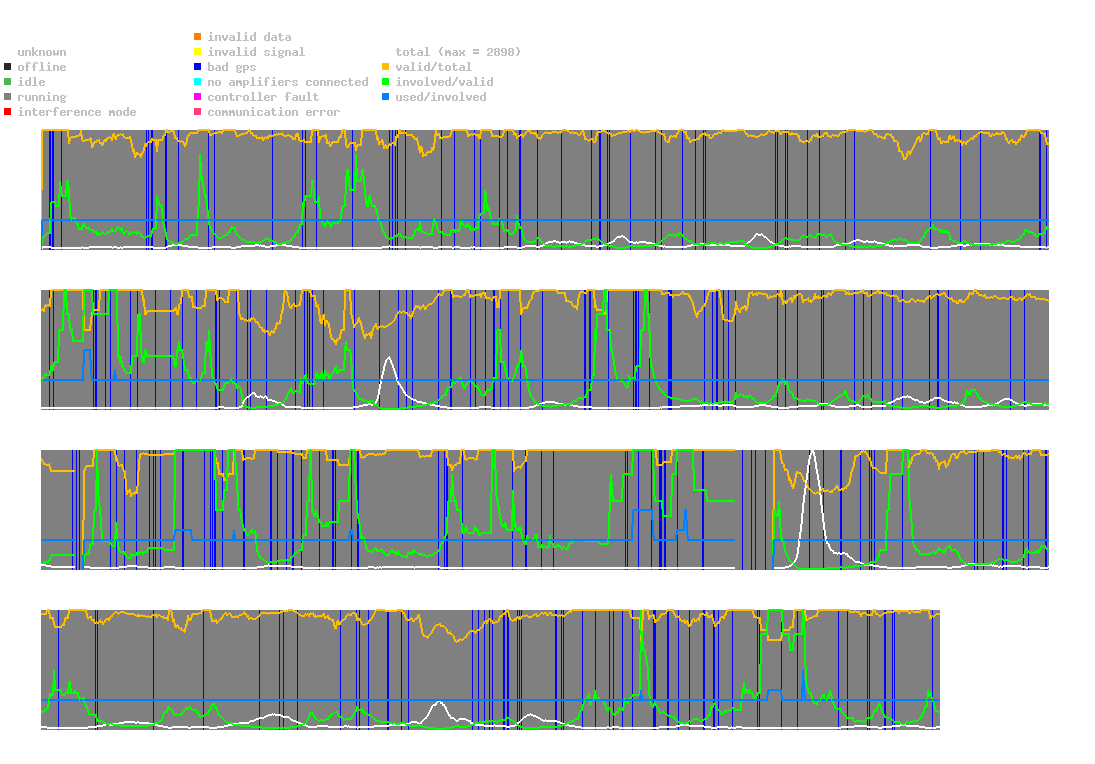Click inside the third timeline chart panel
1095x764 pixels.
(545, 509)
